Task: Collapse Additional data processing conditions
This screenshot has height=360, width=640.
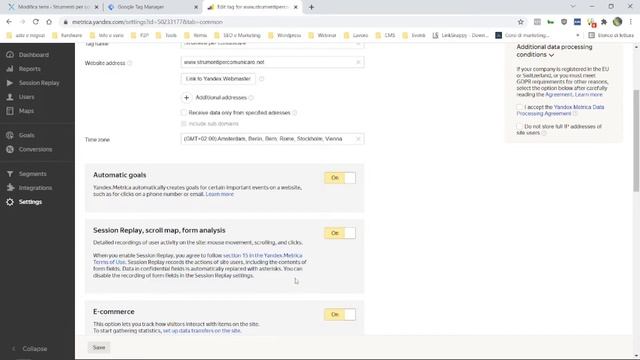Action: pyautogui.click(x=551, y=55)
